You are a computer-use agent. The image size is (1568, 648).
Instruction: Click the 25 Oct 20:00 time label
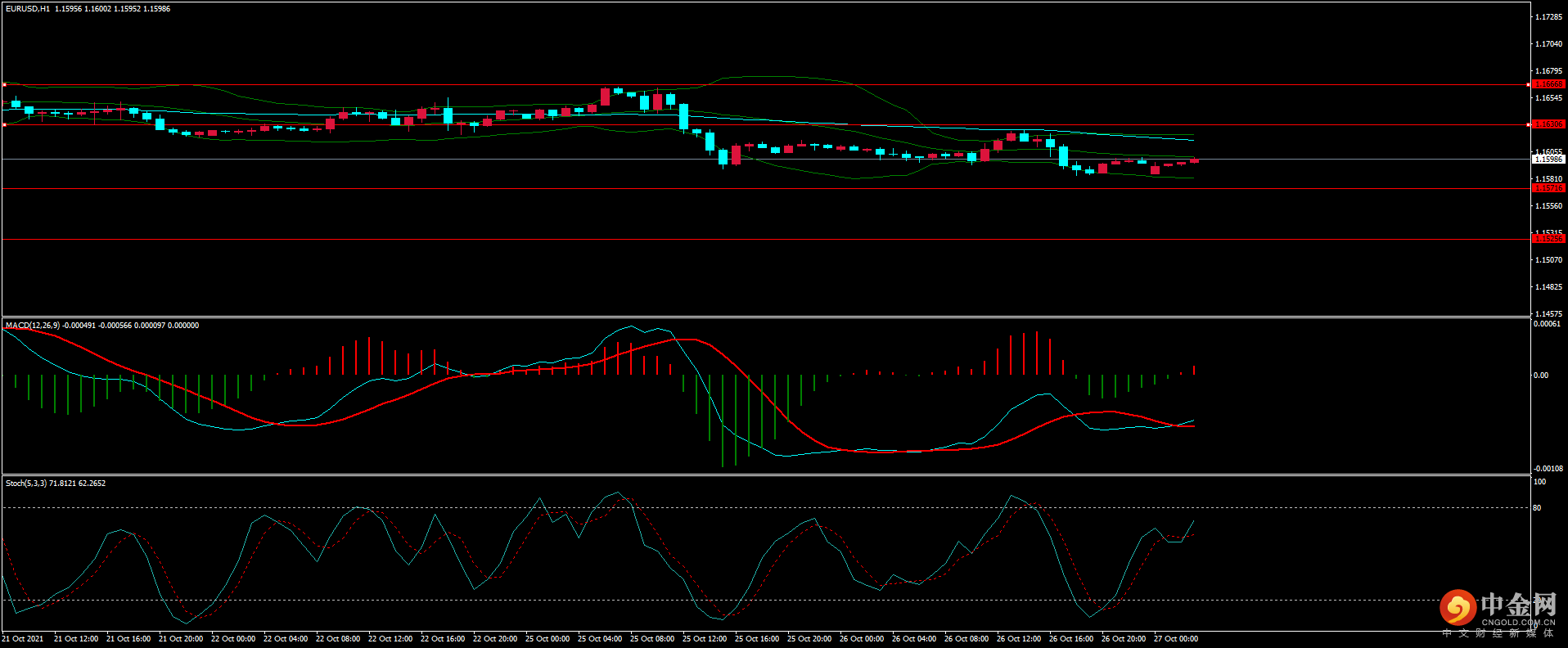[809, 639]
